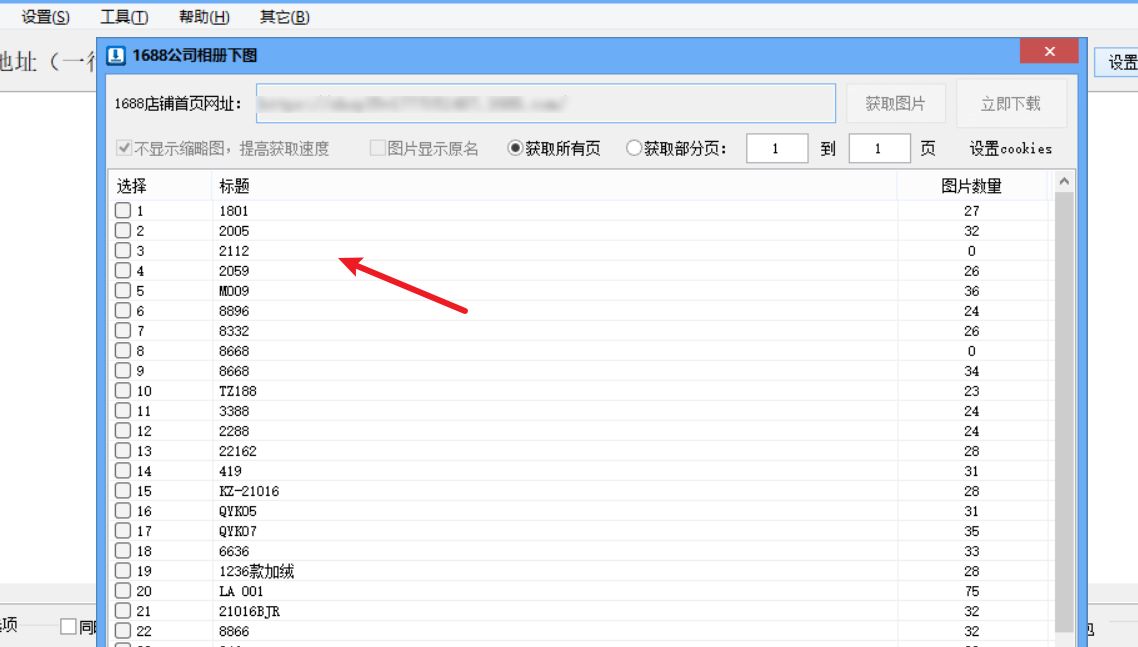The width and height of the screenshot is (1138, 647).
Task: Click image count 36 for M009
Action: click(972, 290)
